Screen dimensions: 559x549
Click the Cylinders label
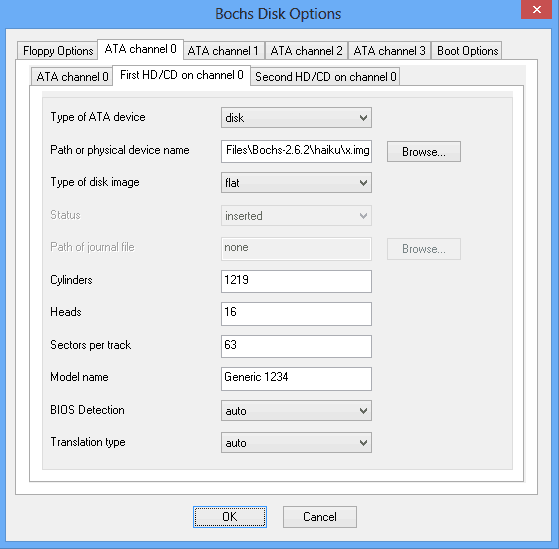(x=71, y=280)
